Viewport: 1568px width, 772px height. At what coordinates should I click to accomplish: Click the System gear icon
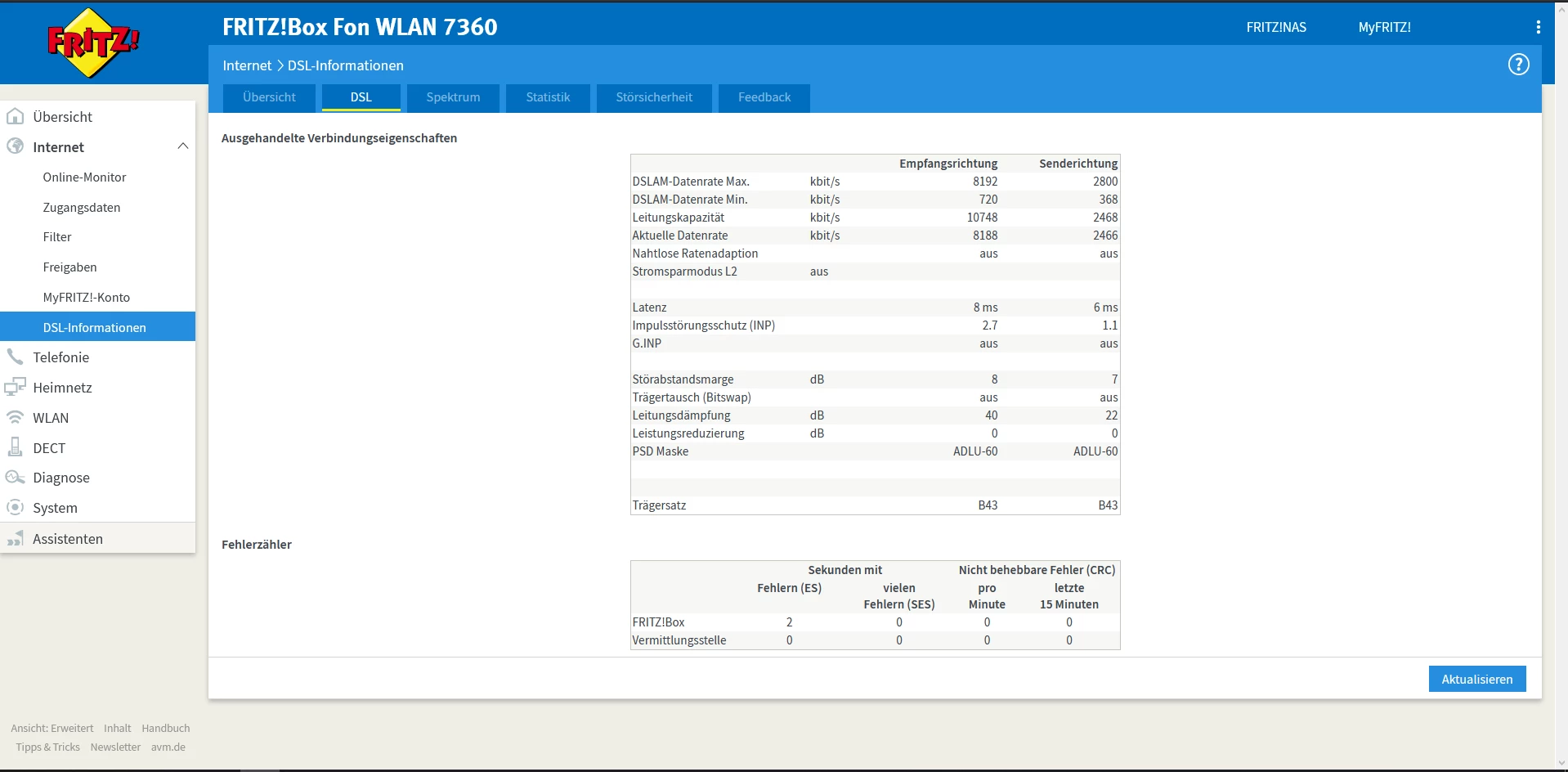[15, 508]
